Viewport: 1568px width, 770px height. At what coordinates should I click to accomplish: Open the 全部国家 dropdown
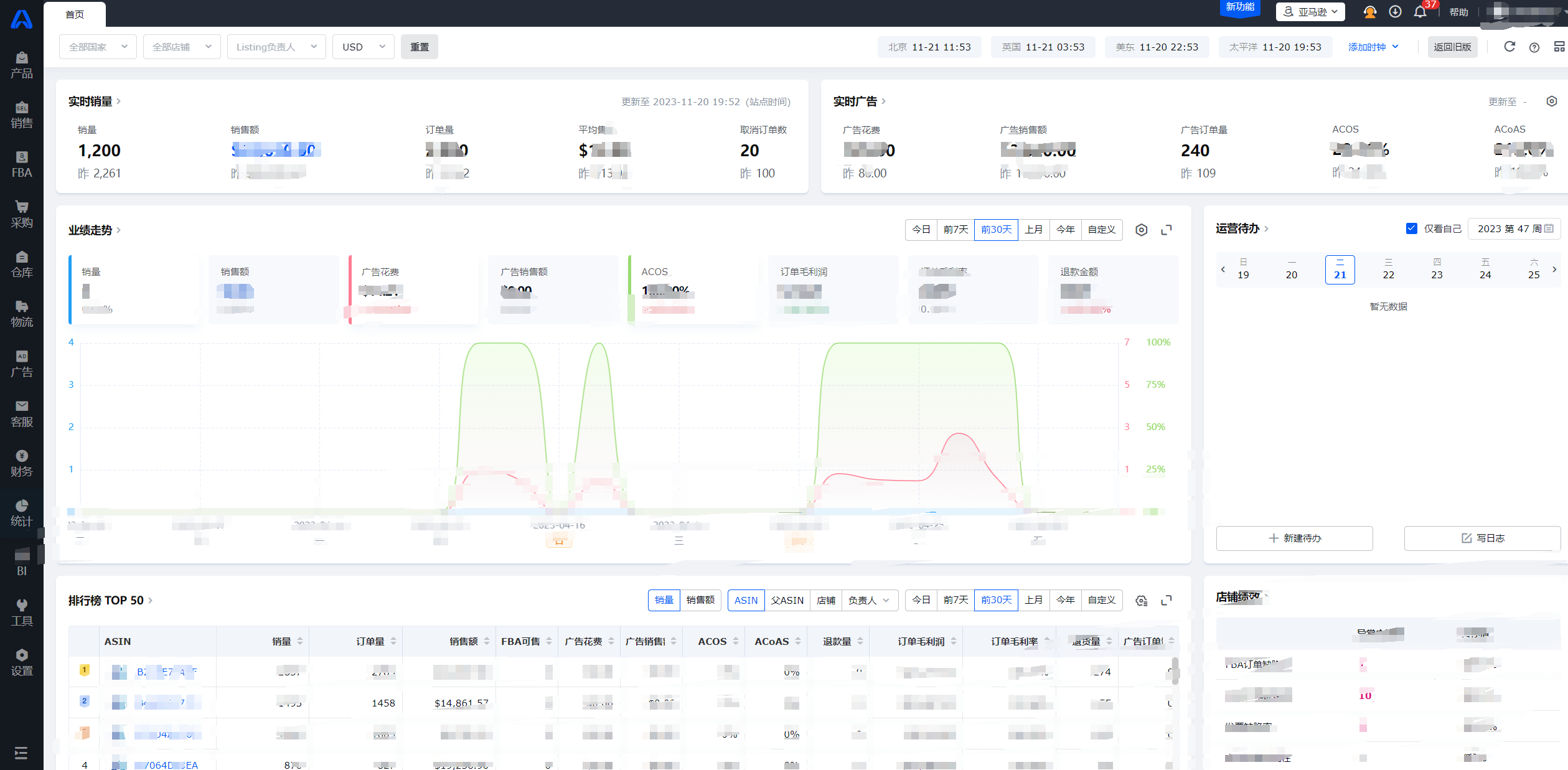pos(98,47)
